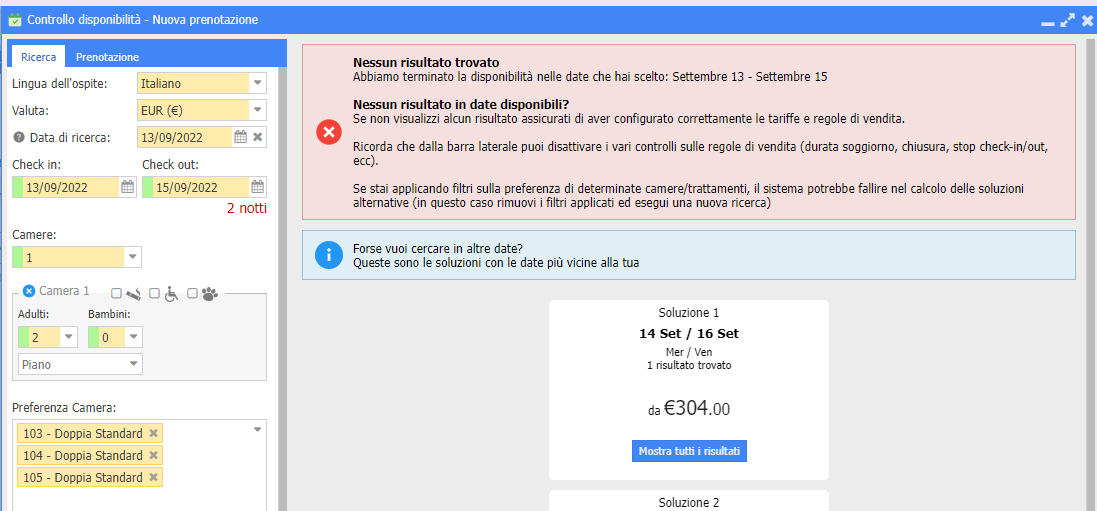Enable the wheelchair accessible checkbox

pos(155,293)
